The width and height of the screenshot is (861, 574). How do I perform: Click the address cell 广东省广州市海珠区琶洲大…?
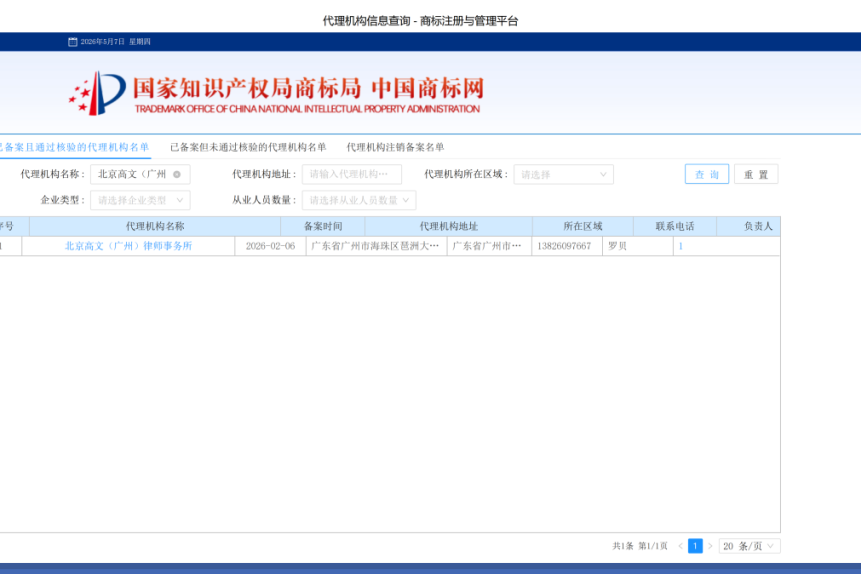[x=376, y=246]
